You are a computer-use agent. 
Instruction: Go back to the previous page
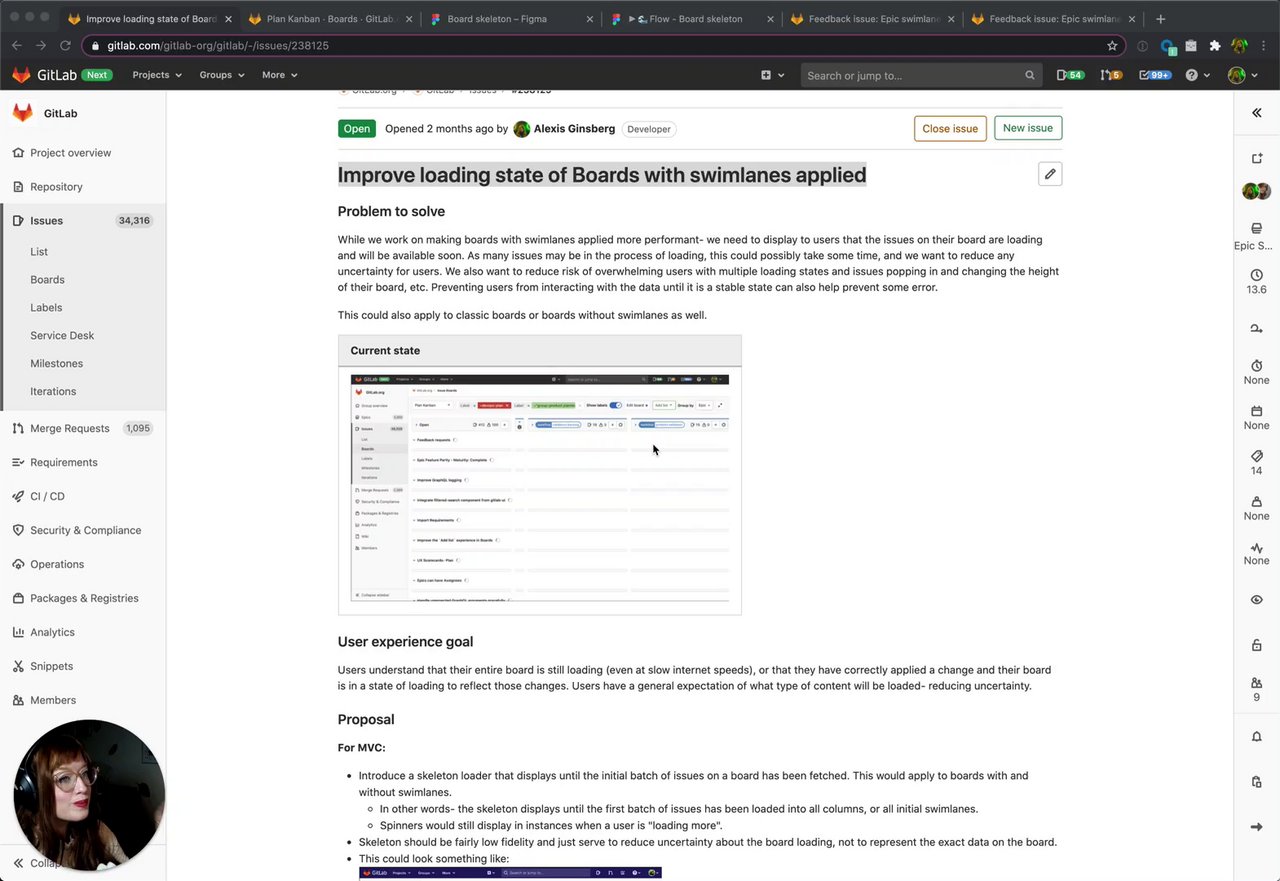pyautogui.click(x=17, y=45)
